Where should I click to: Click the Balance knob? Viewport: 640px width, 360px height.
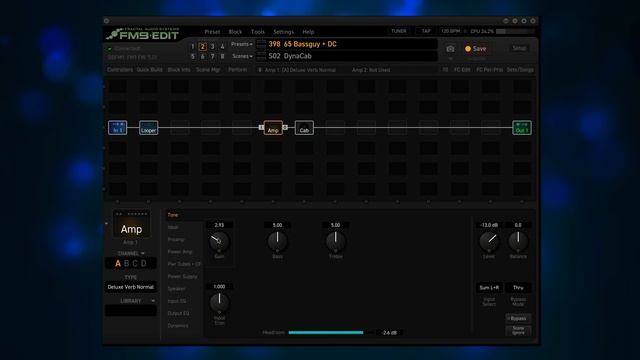click(x=518, y=242)
